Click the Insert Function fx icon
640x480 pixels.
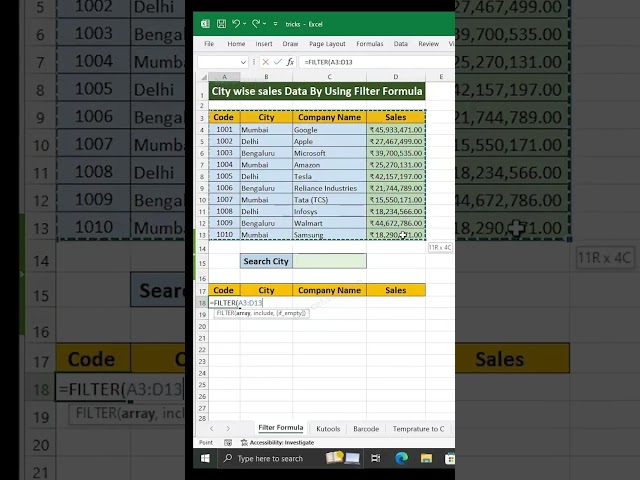[290, 62]
